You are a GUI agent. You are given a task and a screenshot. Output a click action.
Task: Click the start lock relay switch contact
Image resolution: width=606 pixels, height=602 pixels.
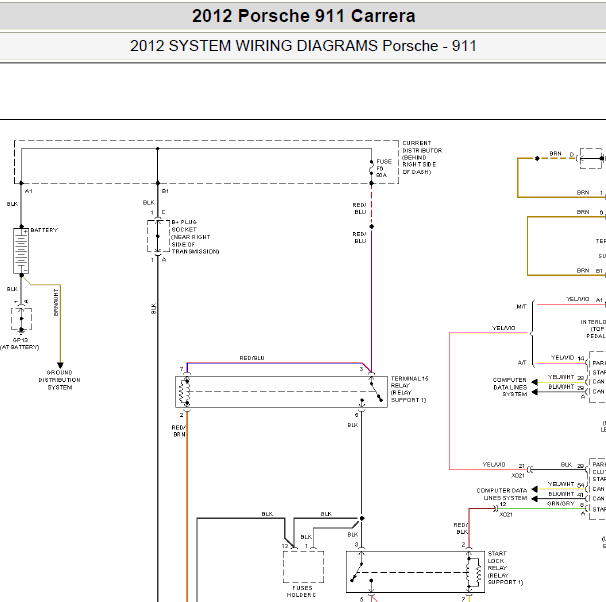357,572
